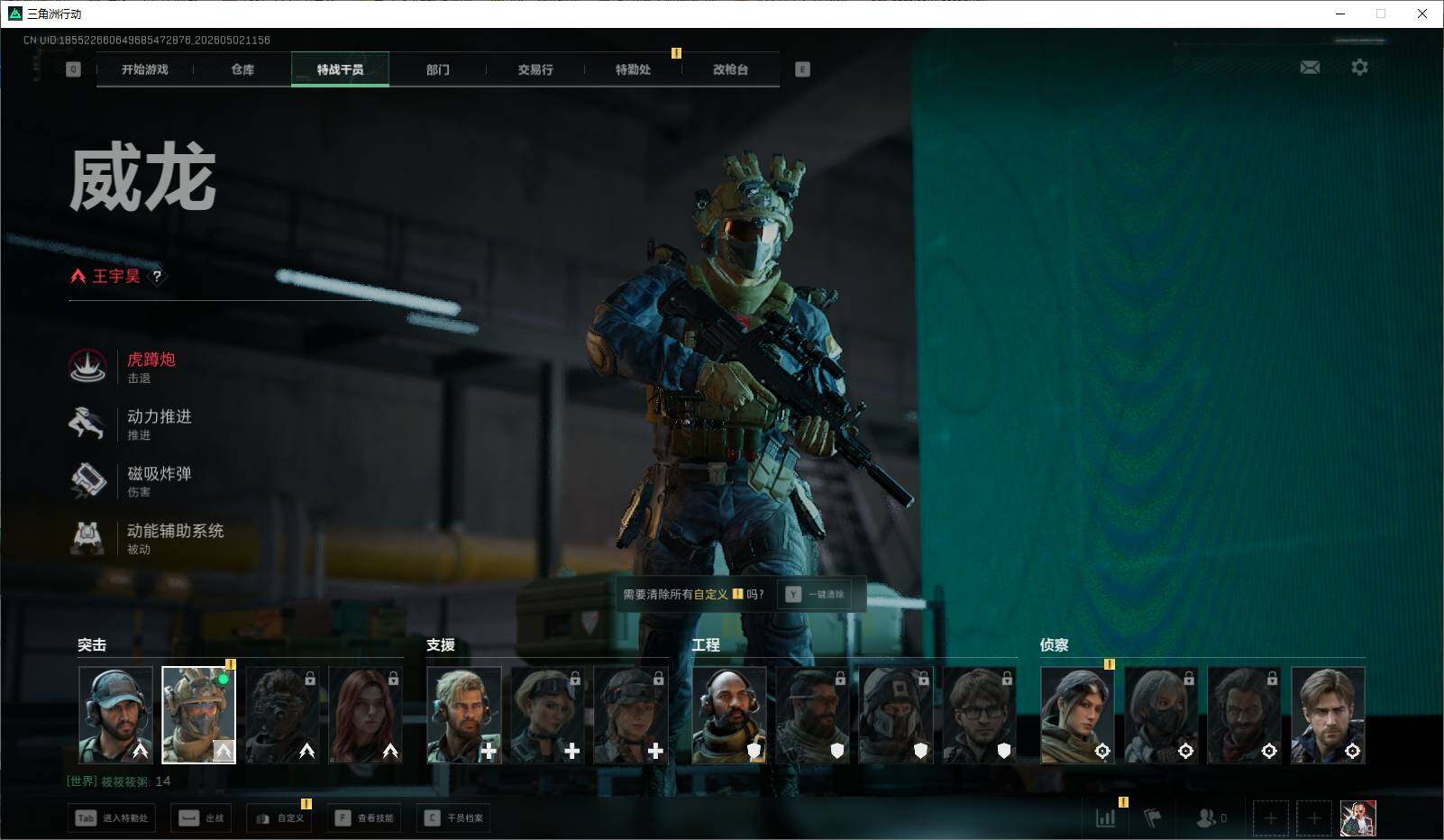The width and height of the screenshot is (1444, 840).
Task: Click the 出战 deploy button
Action: pos(201,818)
